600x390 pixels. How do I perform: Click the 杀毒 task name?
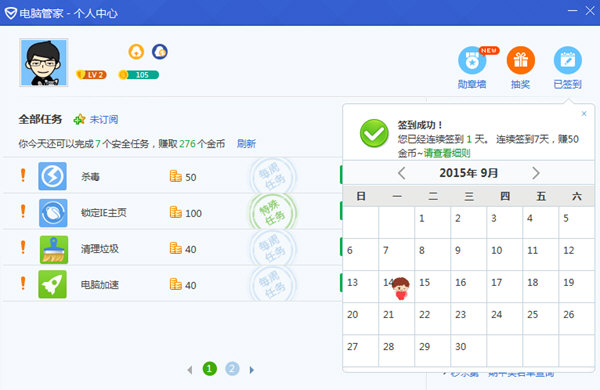tap(90, 177)
